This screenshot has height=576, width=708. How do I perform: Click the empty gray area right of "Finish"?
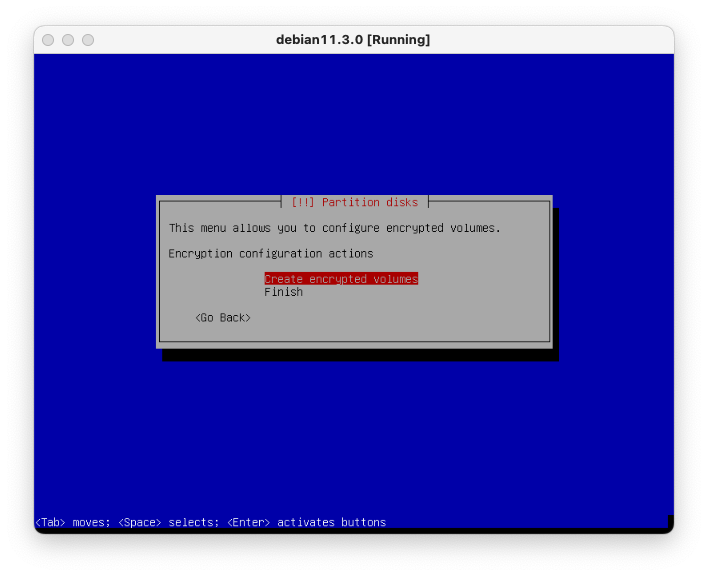point(420,292)
